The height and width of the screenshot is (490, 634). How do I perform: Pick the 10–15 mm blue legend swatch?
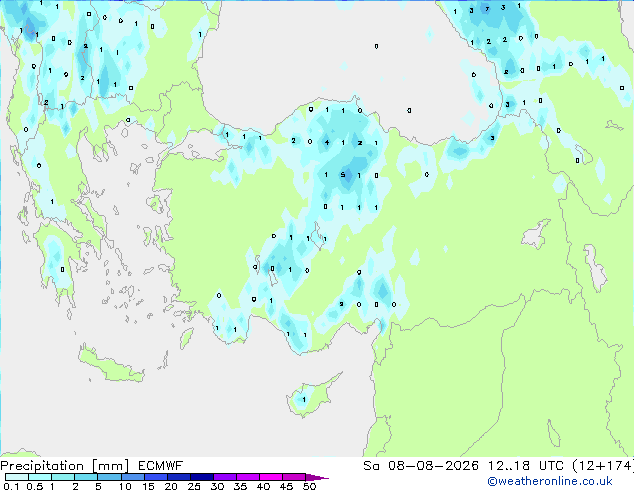(132, 477)
